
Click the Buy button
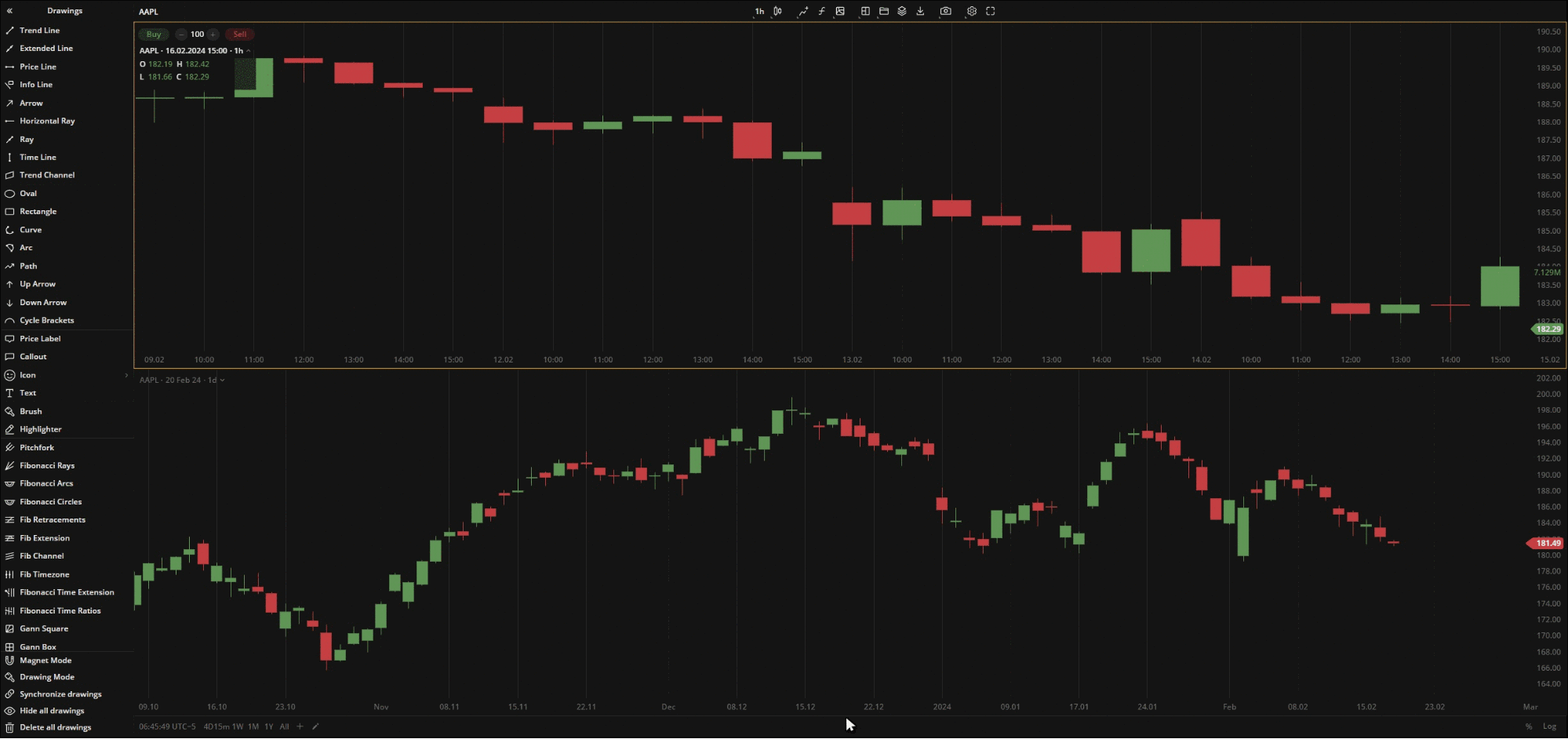pos(154,35)
